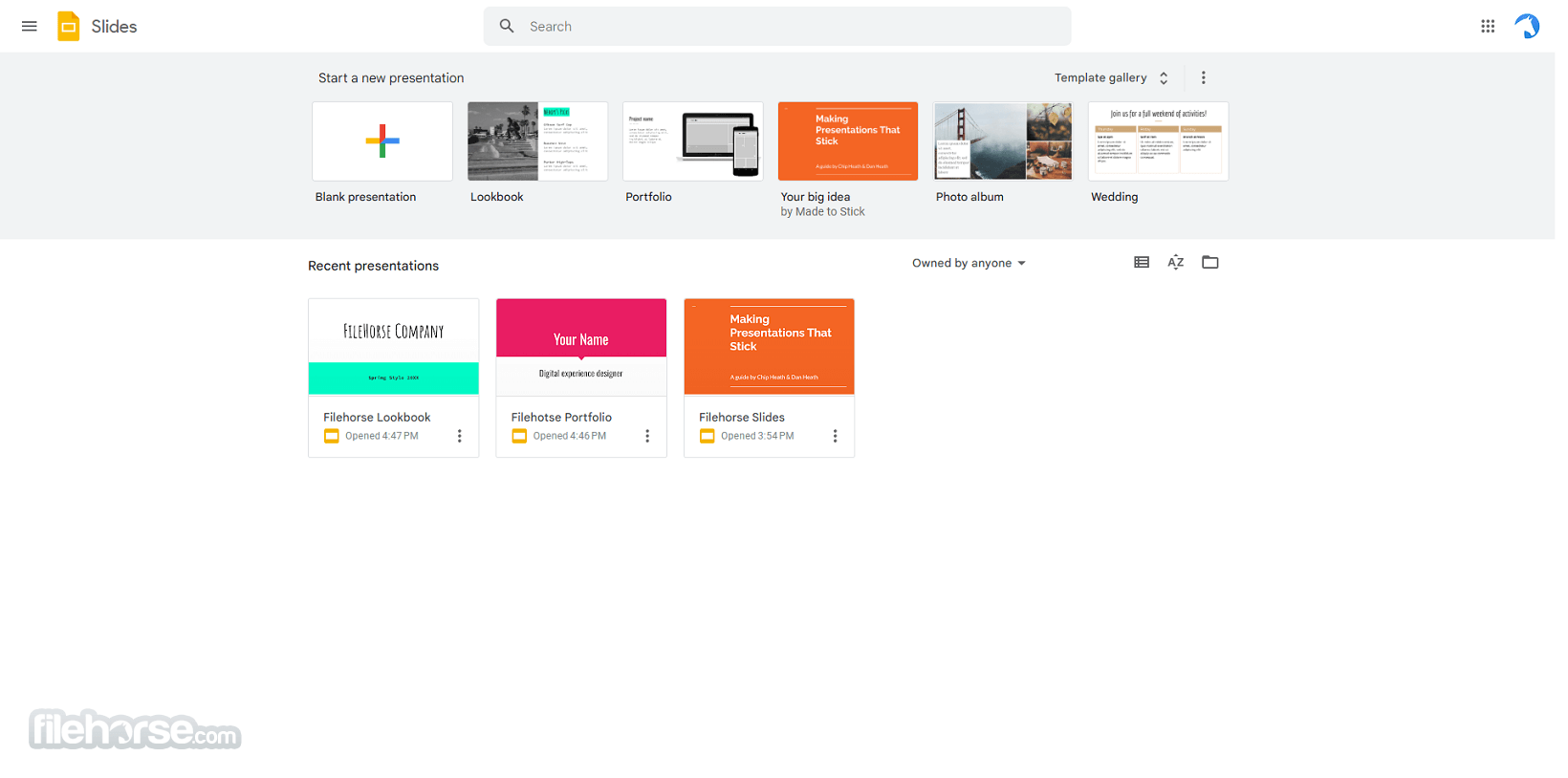Open more options for Filehotse Portfolio
Screen dimensions: 1568x778
(x=647, y=436)
